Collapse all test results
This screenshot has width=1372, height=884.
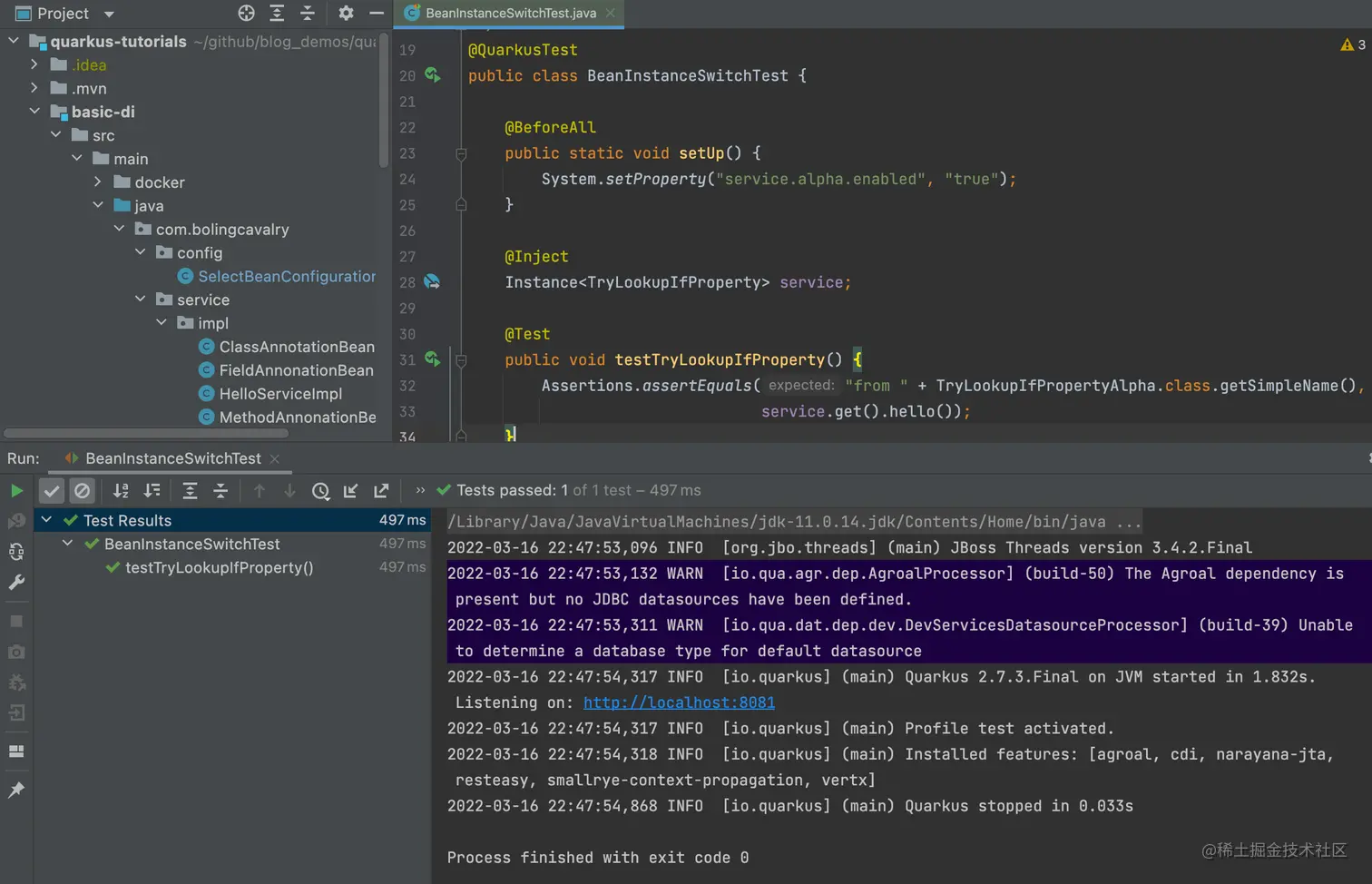click(x=220, y=491)
